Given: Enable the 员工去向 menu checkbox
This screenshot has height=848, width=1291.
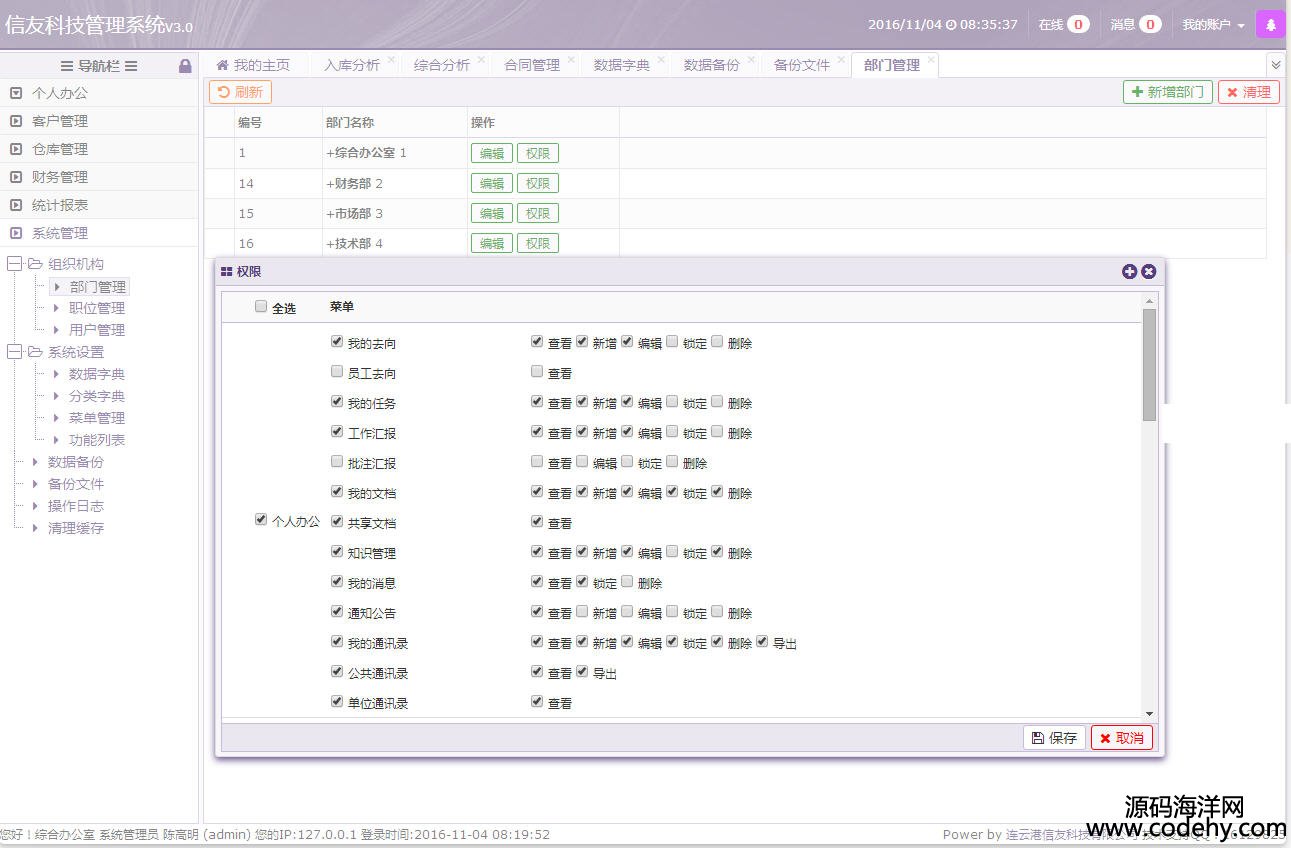Looking at the screenshot, I should click(x=337, y=372).
